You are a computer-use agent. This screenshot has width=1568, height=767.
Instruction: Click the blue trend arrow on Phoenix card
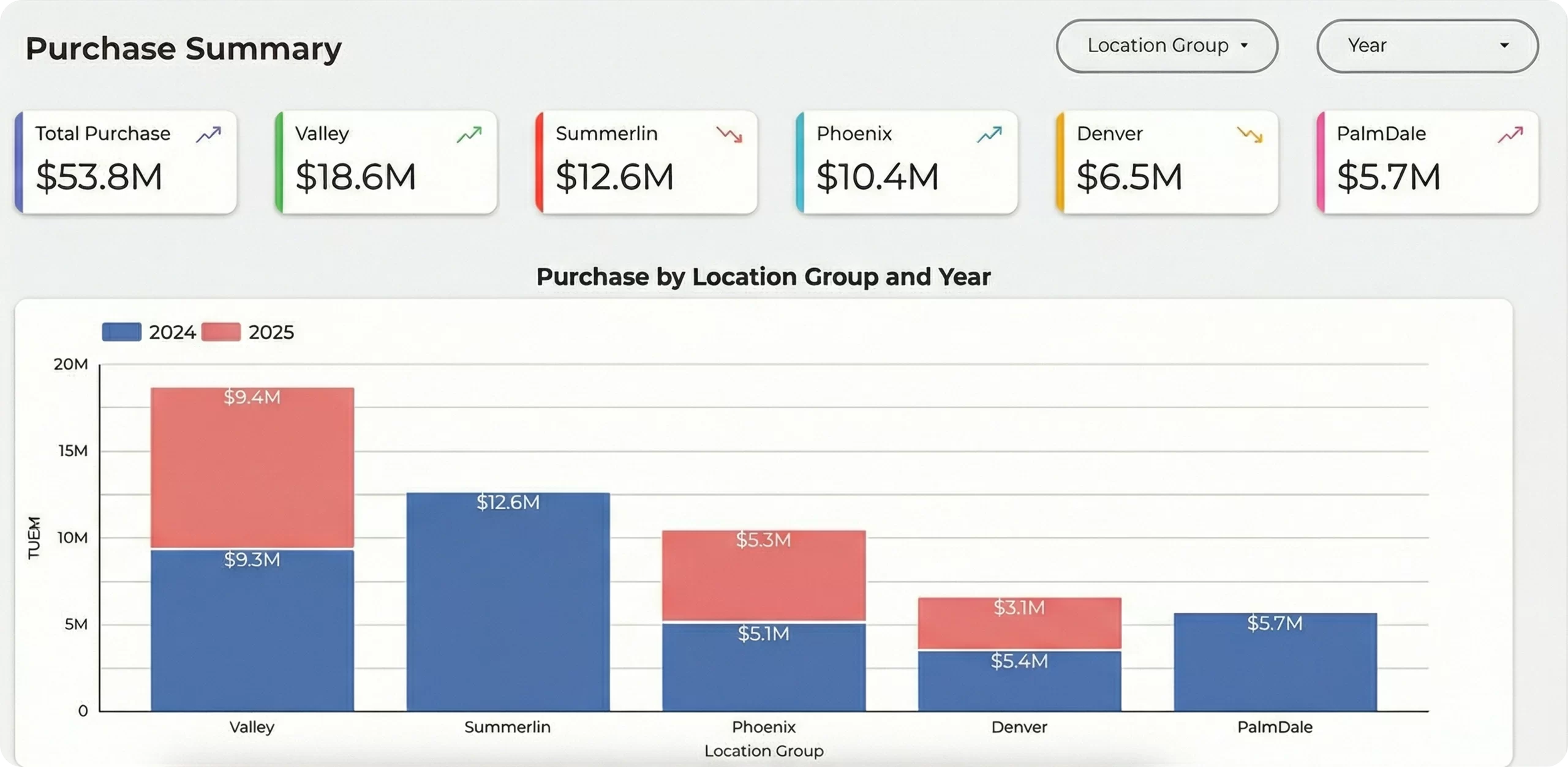tap(989, 133)
